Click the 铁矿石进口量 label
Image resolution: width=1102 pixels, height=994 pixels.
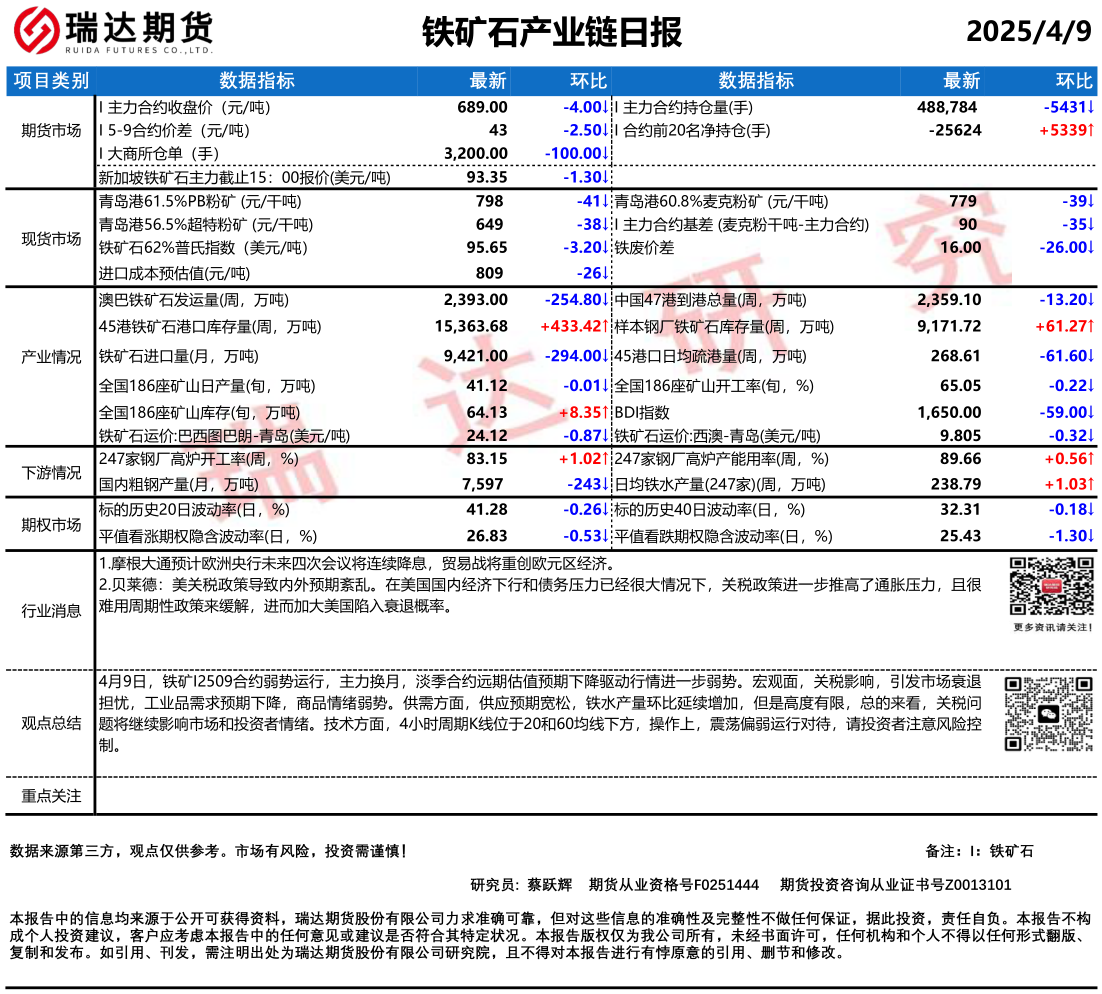(x=179, y=356)
